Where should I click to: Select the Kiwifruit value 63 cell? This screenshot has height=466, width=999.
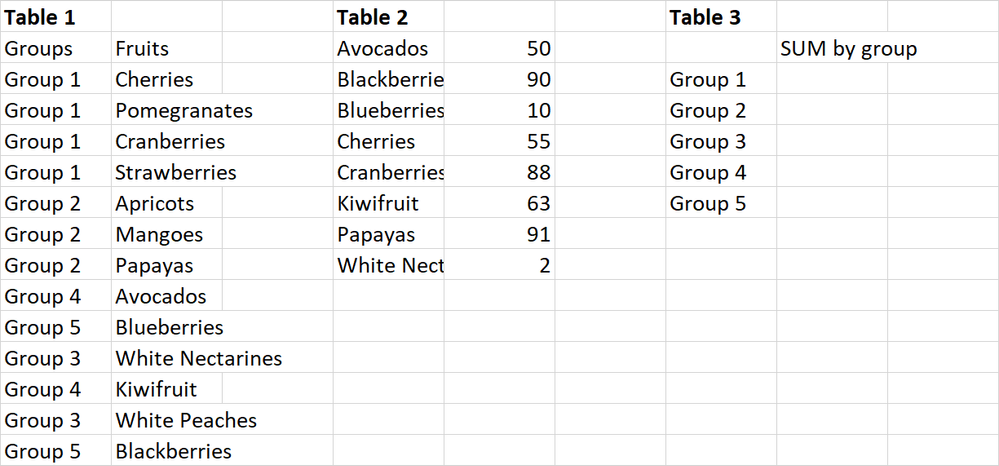pos(500,203)
